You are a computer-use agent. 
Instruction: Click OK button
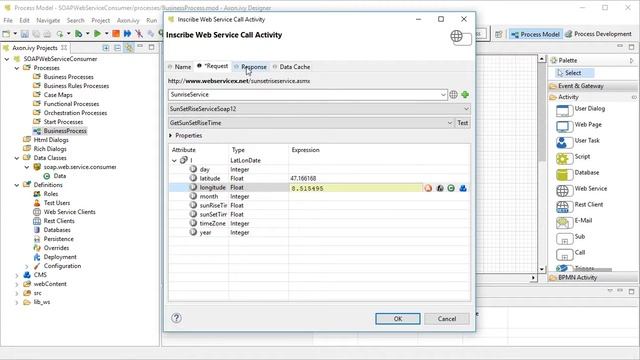pyautogui.click(x=398, y=319)
